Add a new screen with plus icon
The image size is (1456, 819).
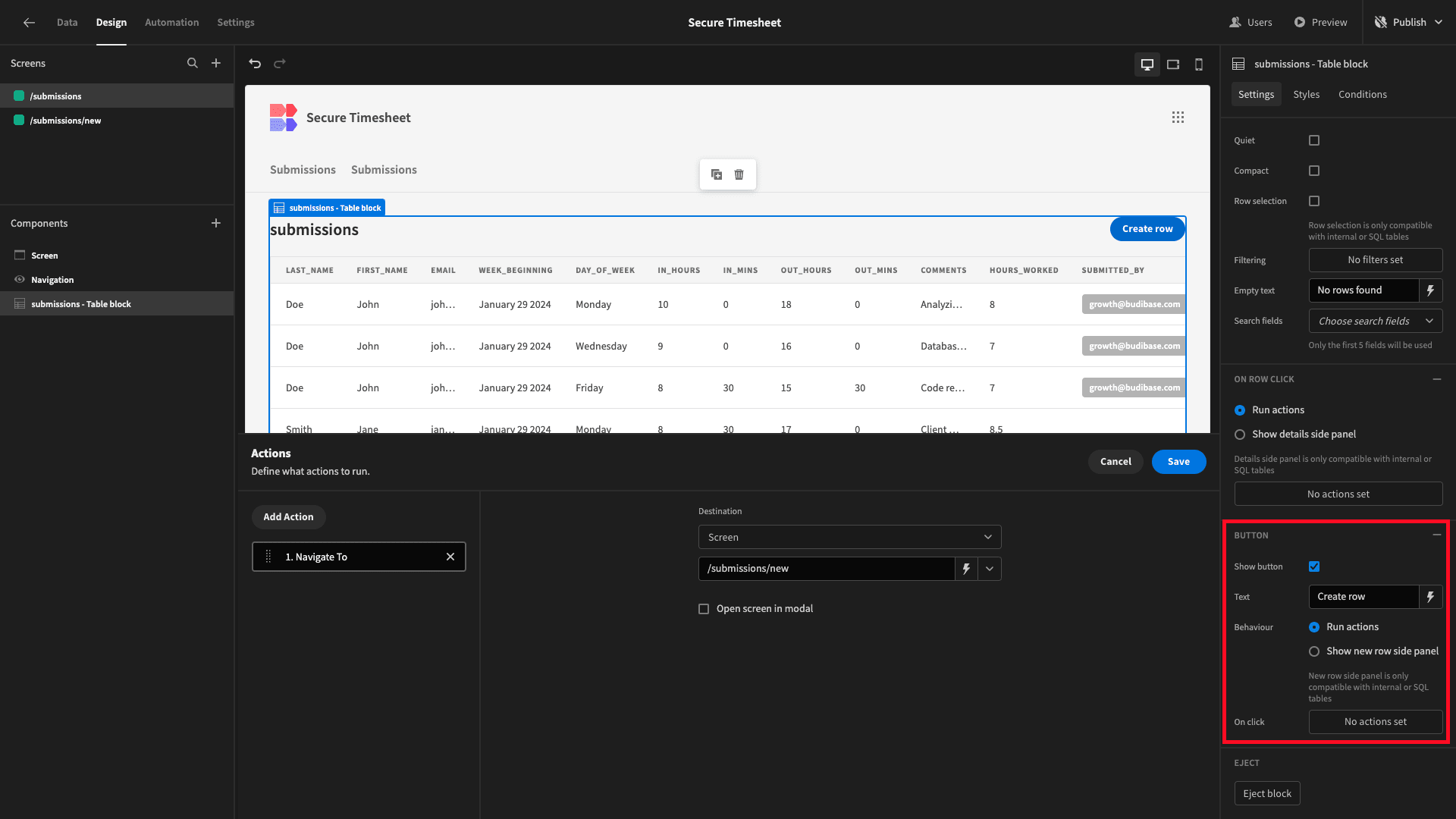216,64
